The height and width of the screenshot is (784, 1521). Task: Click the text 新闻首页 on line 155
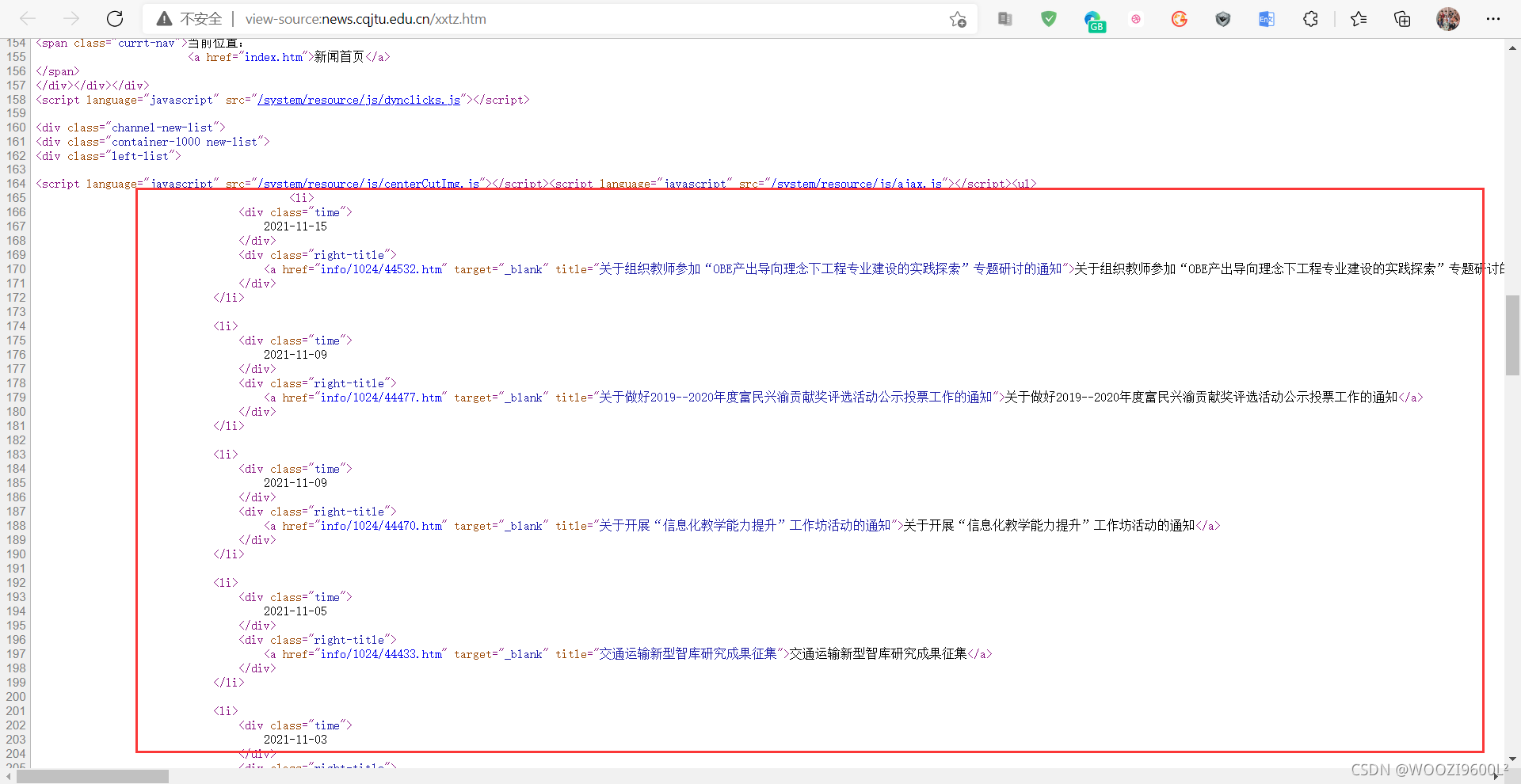click(x=339, y=57)
